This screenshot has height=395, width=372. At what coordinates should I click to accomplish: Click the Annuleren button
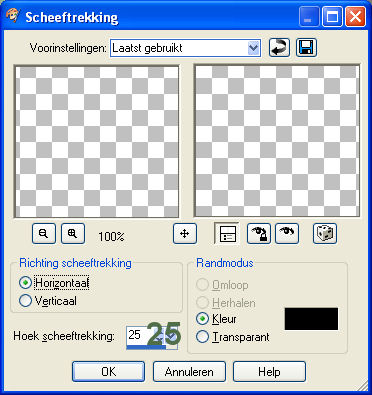pyautogui.click(x=189, y=371)
